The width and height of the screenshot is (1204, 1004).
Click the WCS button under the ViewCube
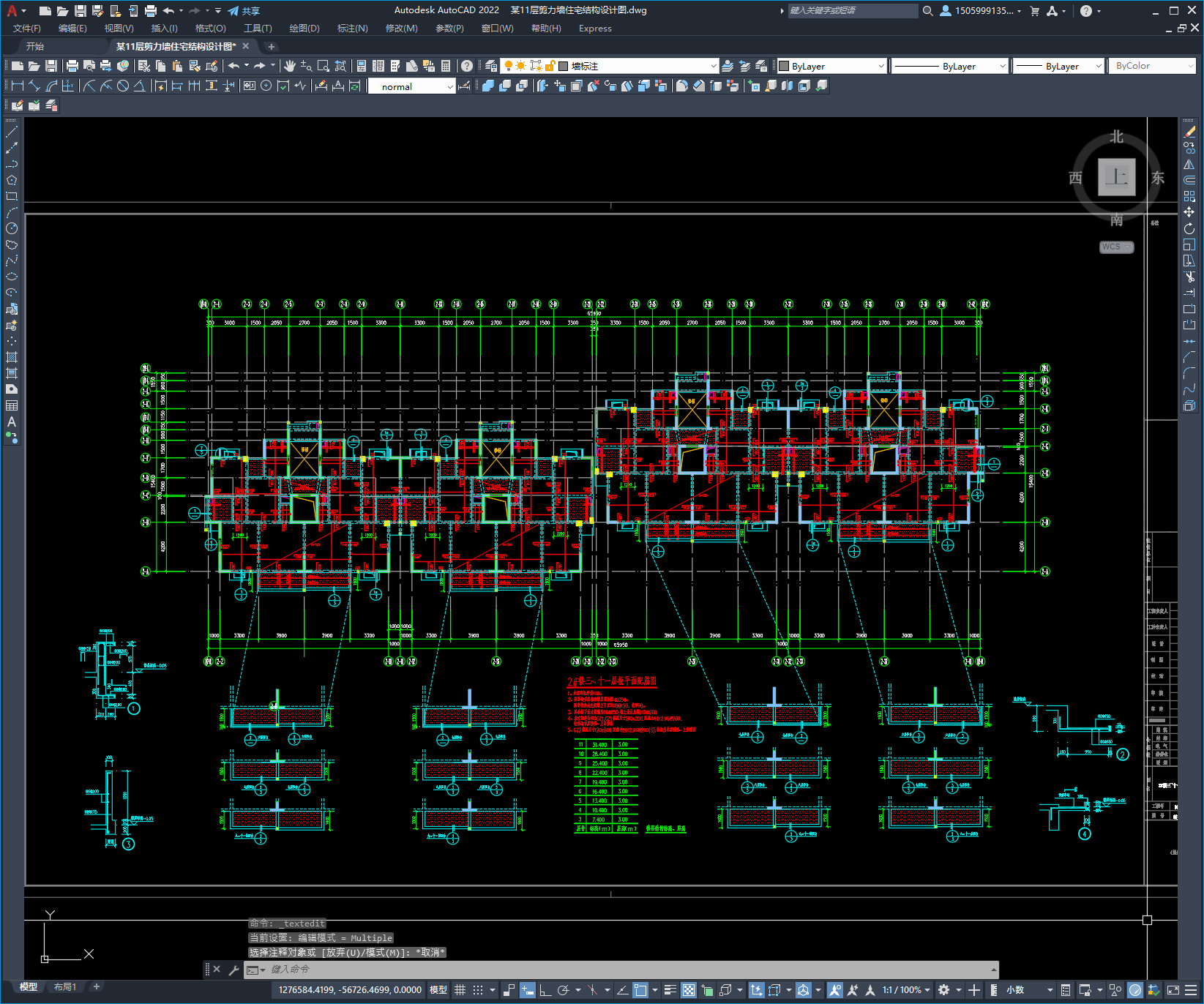click(1116, 247)
